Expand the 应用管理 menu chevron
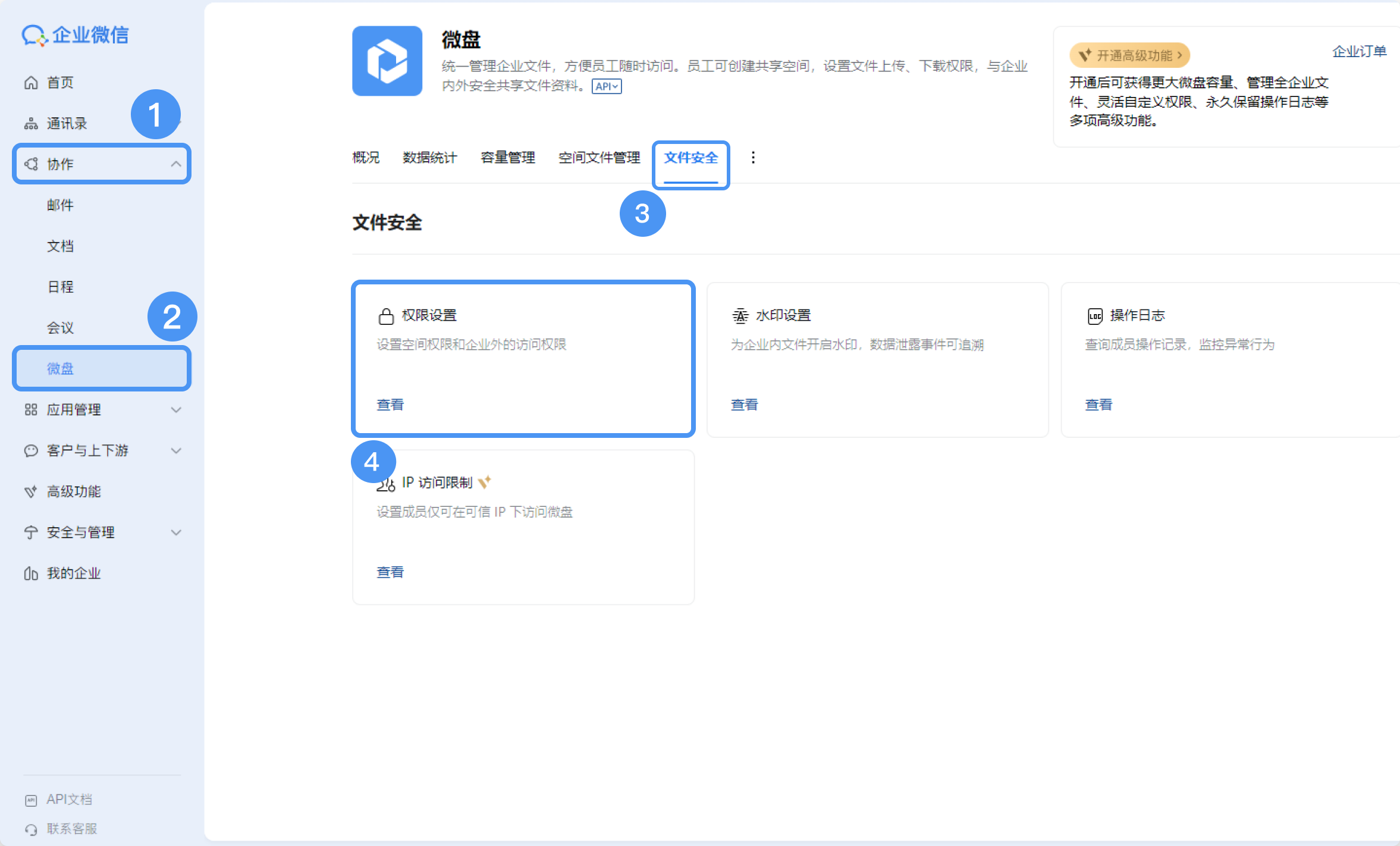 point(176,409)
